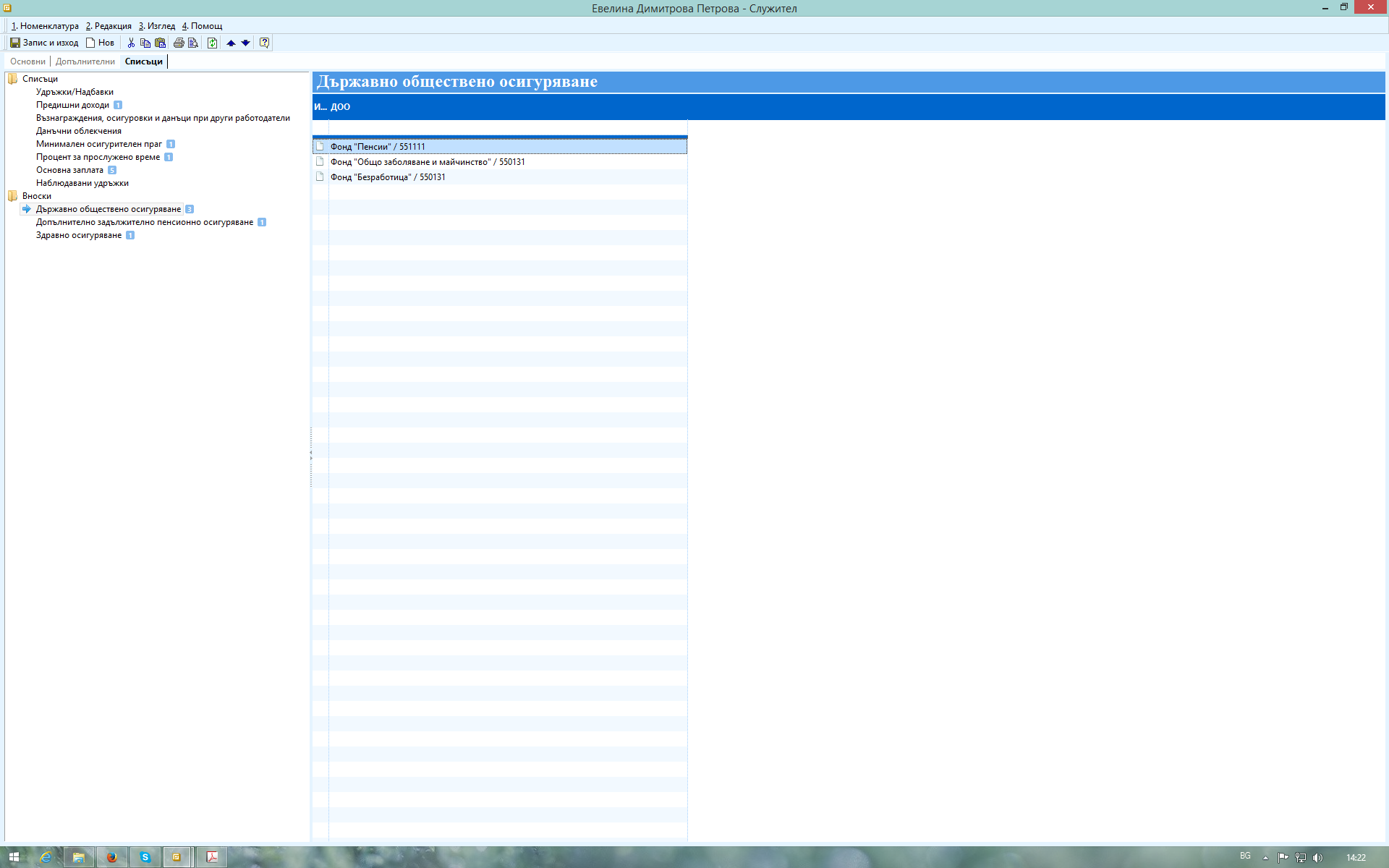The width and height of the screenshot is (1389, 868).
Task: Click the Запис и изход save button
Action: click(x=44, y=43)
